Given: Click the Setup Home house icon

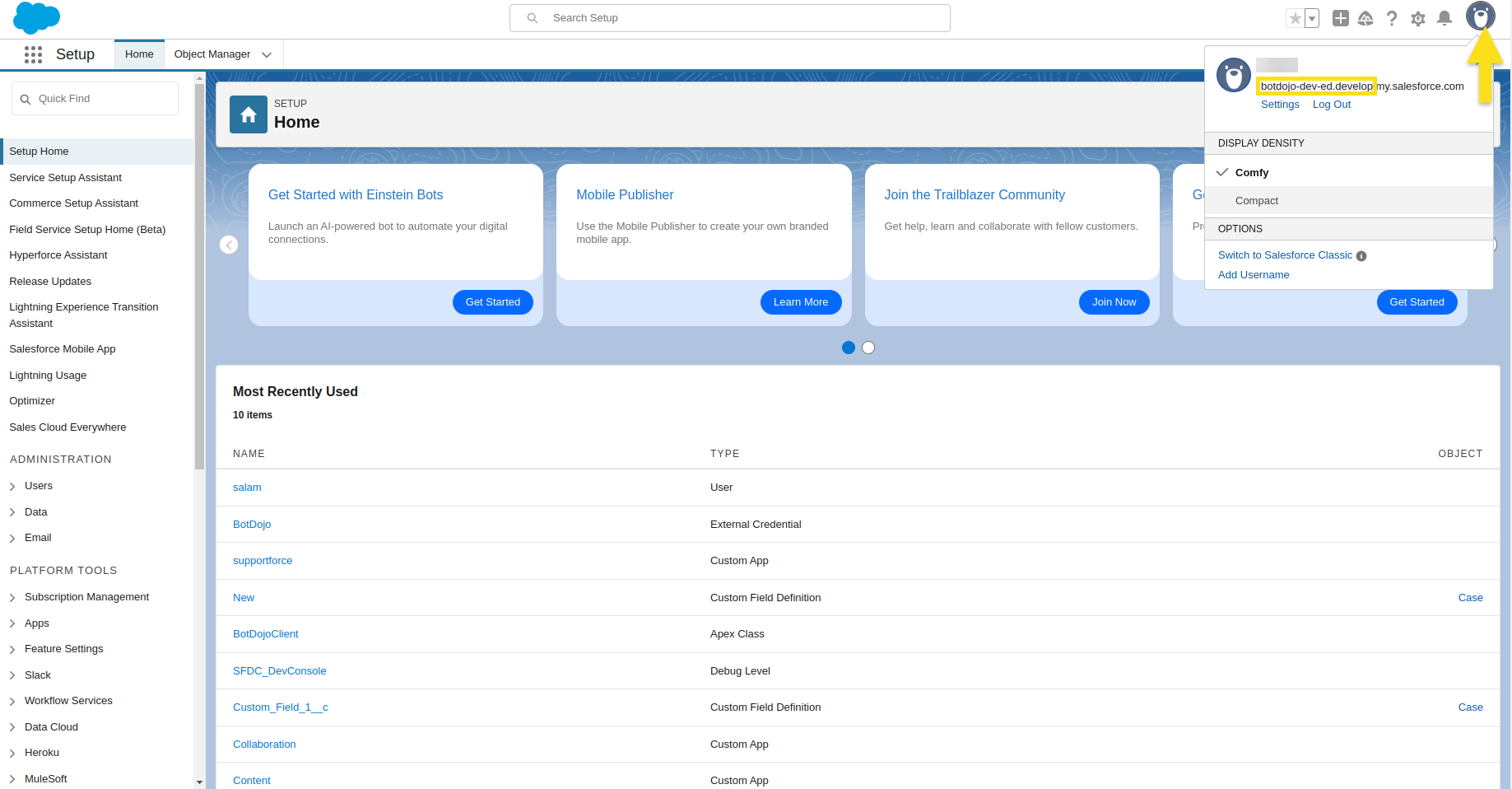Looking at the screenshot, I should click(x=249, y=114).
